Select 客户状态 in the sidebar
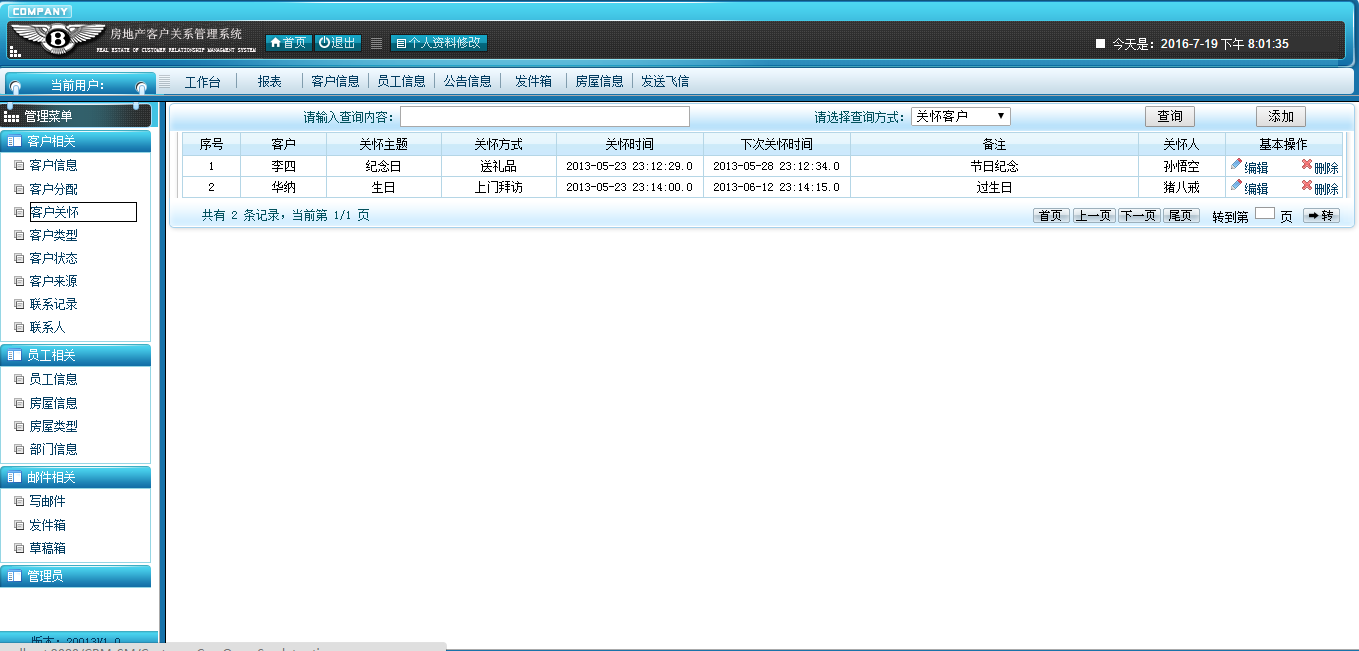Image resolution: width=1359 pixels, height=651 pixels. point(54,258)
